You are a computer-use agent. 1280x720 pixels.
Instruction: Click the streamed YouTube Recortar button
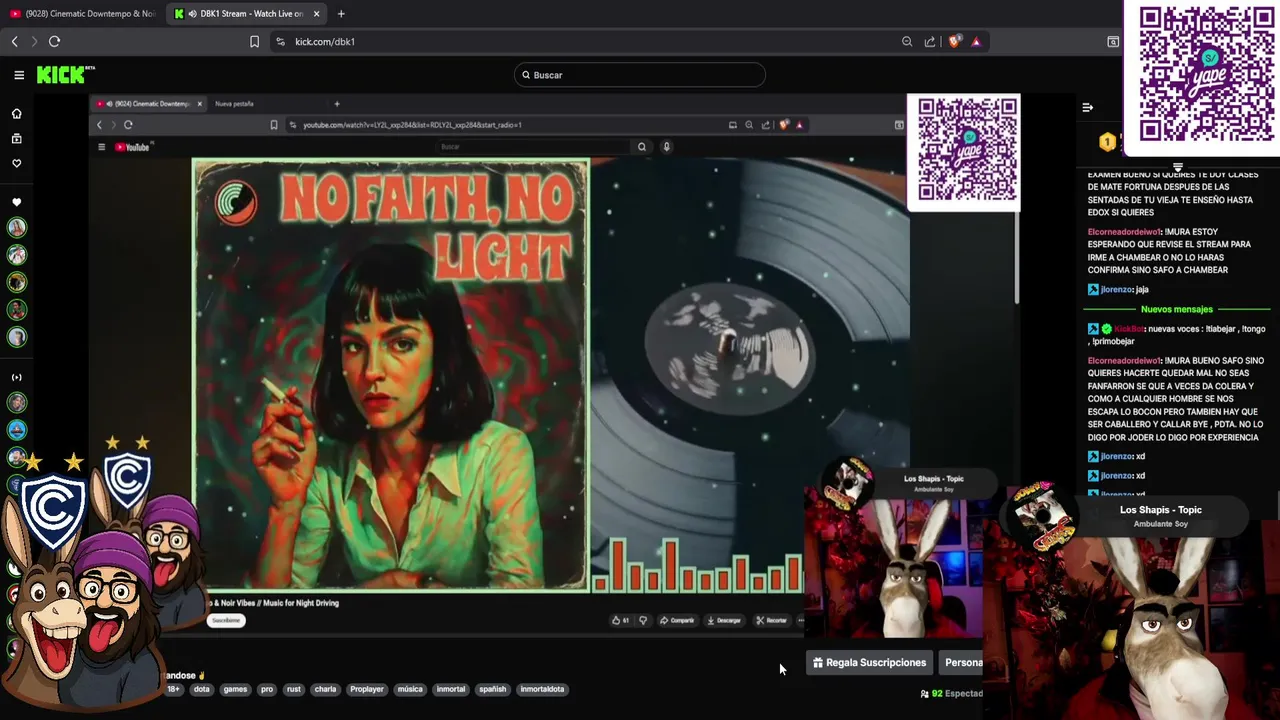click(771, 620)
